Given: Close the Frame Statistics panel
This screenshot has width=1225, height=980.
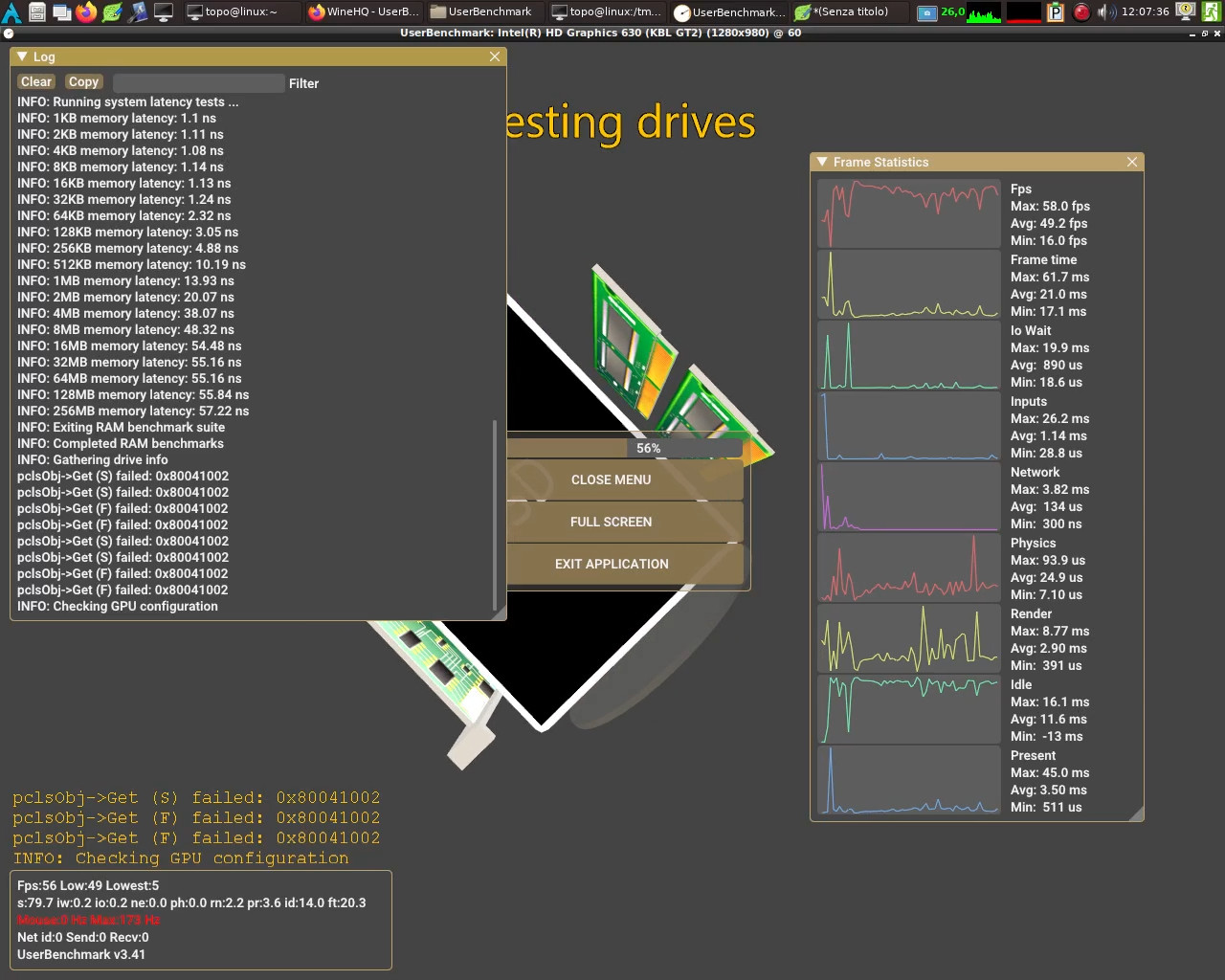Looking at the screenshot, I should point(1132,162).
